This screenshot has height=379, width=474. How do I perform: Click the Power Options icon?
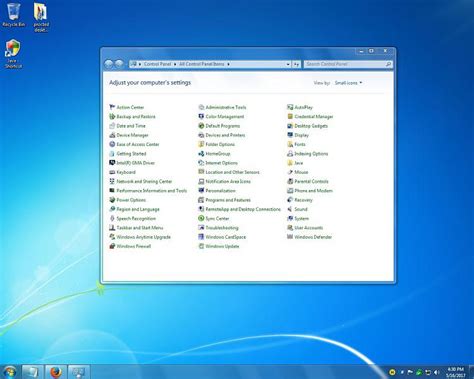pos(112,200)
